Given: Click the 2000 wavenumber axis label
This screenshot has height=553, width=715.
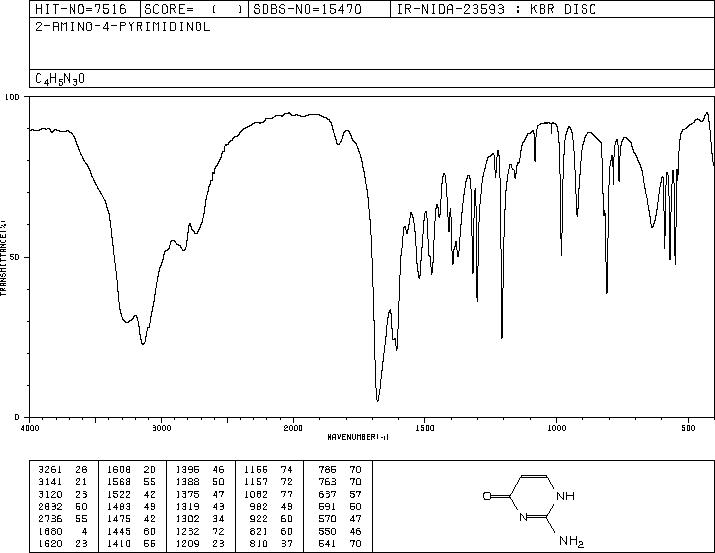Looking at the screenshot, I should [293, 428].
